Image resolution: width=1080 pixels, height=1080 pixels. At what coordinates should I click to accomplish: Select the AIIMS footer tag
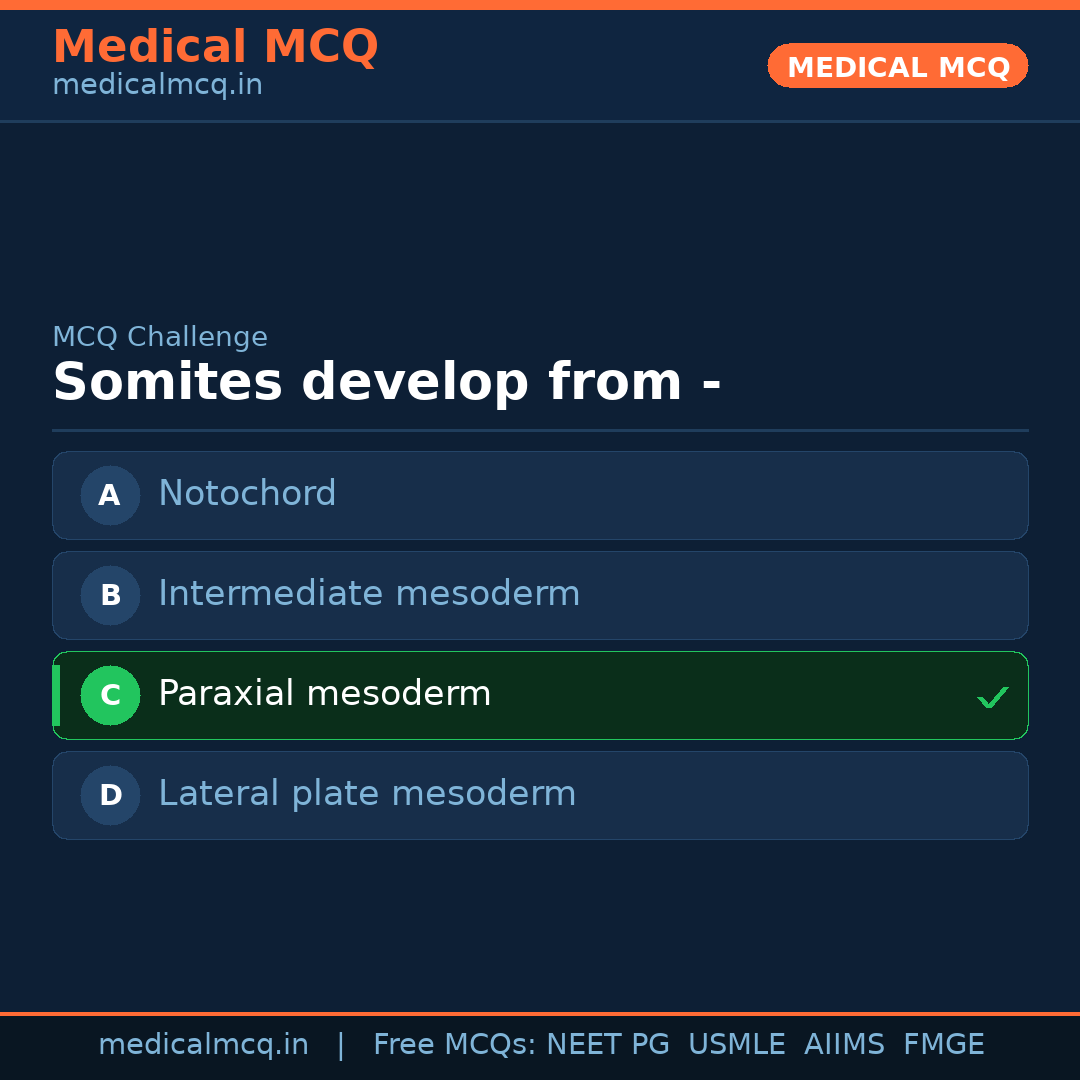844,1045
